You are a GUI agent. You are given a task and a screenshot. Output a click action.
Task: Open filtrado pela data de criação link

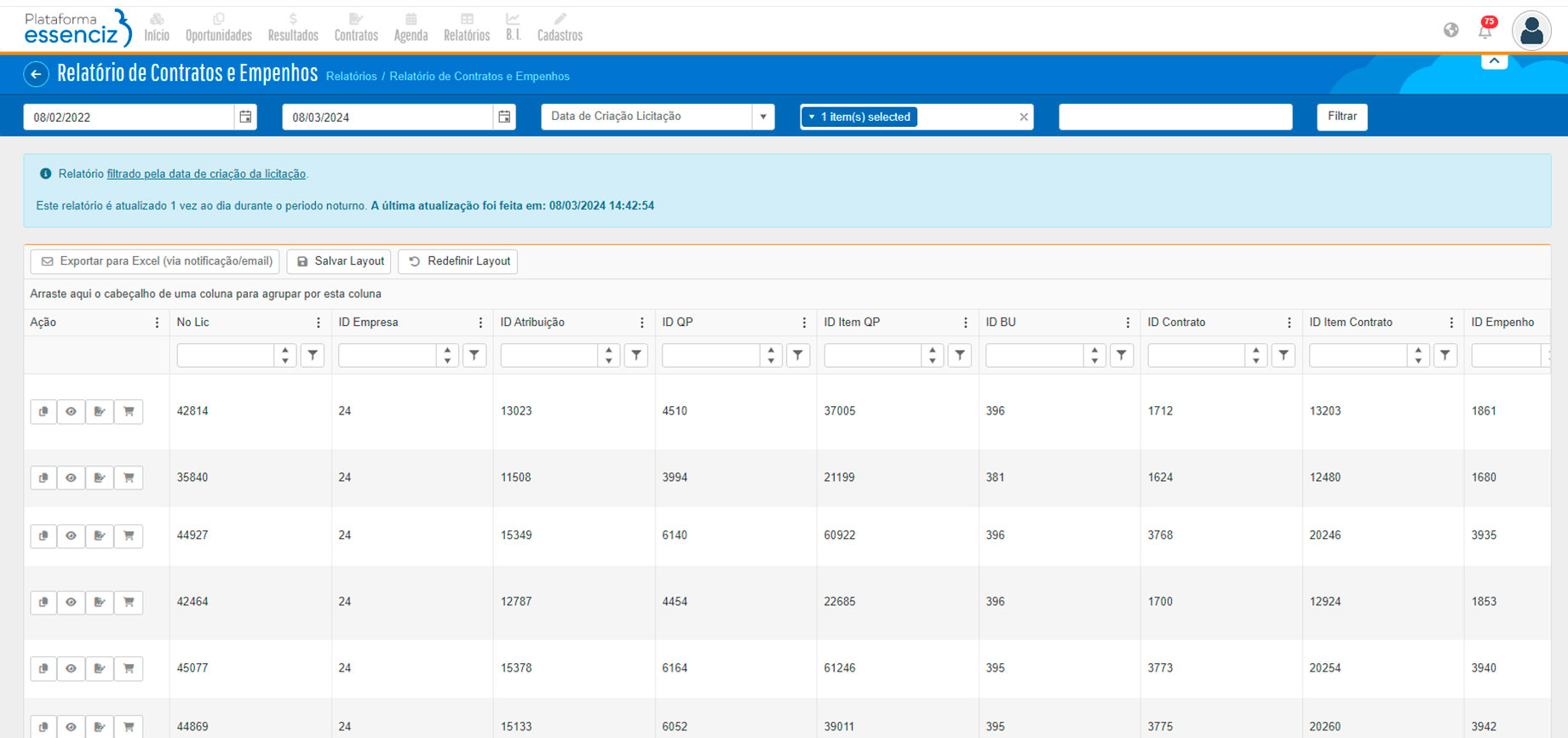(x=206, y=174)
